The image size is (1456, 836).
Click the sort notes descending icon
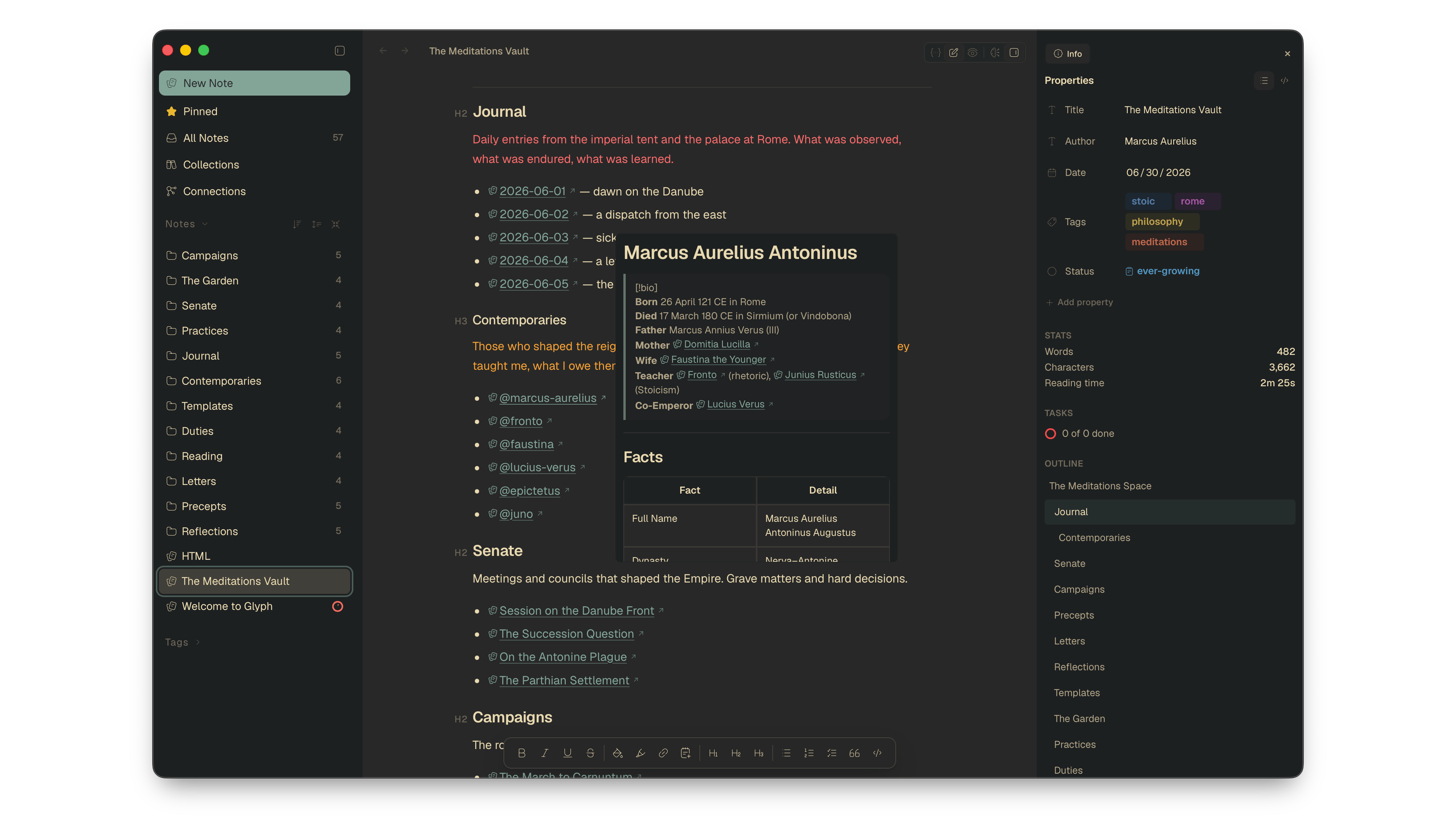[297, 224]
